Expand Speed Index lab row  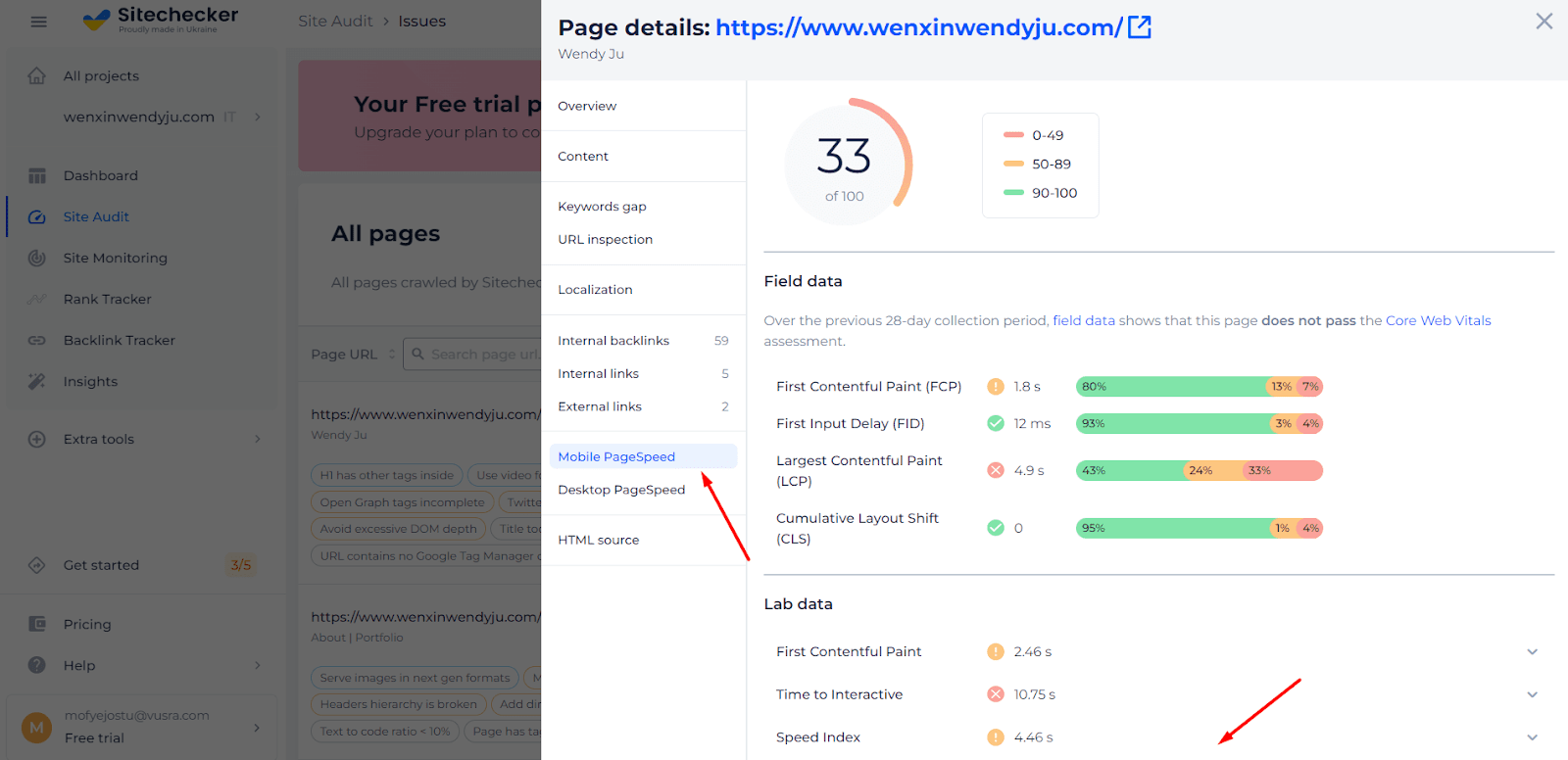point(1533,737)
